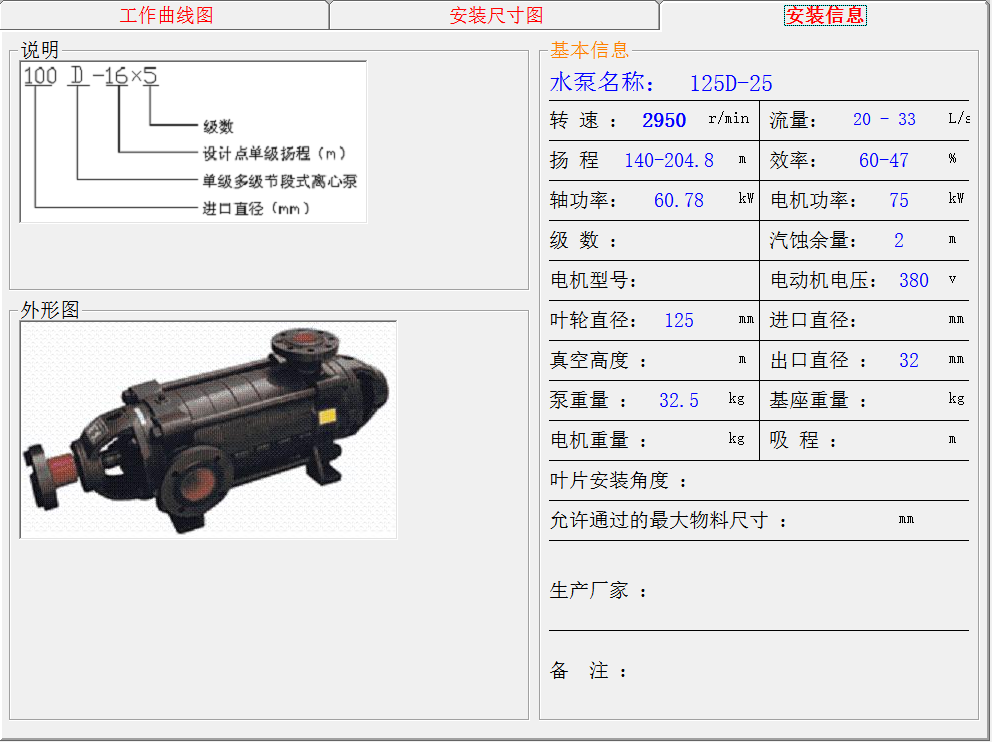Click the 电机功率 label
This screenshot has width=992, height=742.
pyautogui.click(x=812, y=201)
